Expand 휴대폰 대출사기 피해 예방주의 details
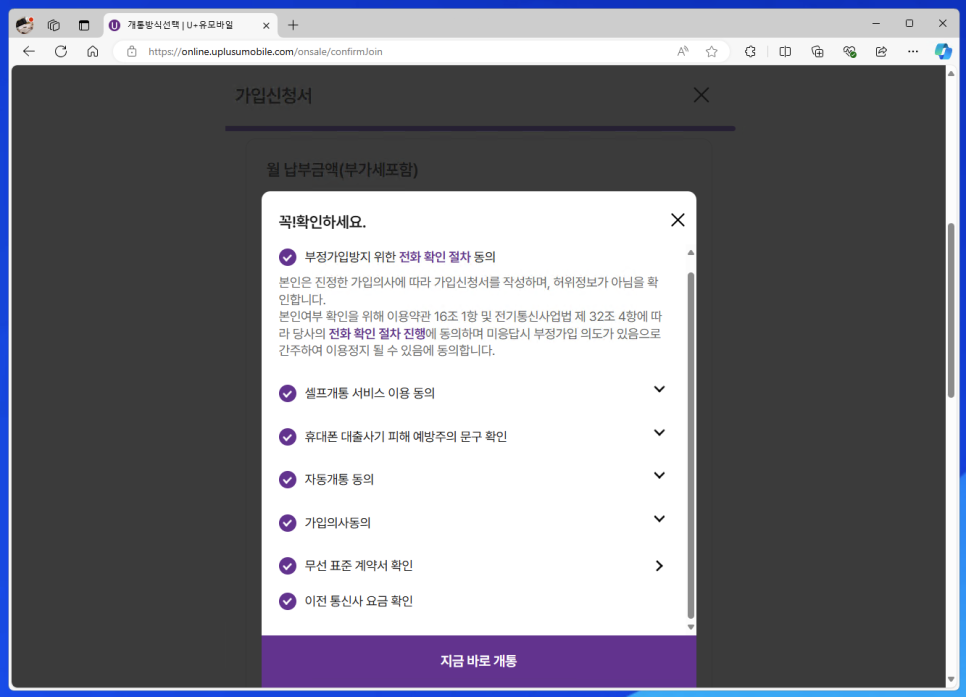Viewport: 966px width, 697px height. pos(659,433)
